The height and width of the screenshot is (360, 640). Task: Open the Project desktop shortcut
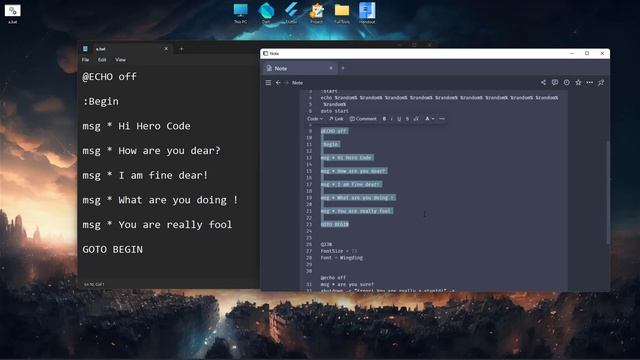[x=316, y=13]
